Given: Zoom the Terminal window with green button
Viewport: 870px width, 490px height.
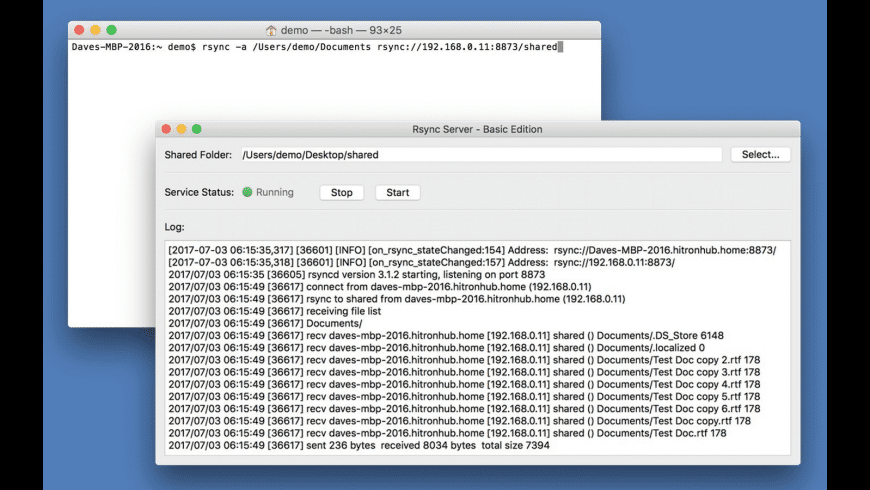Looking at the screenshot, I should 112,30.
